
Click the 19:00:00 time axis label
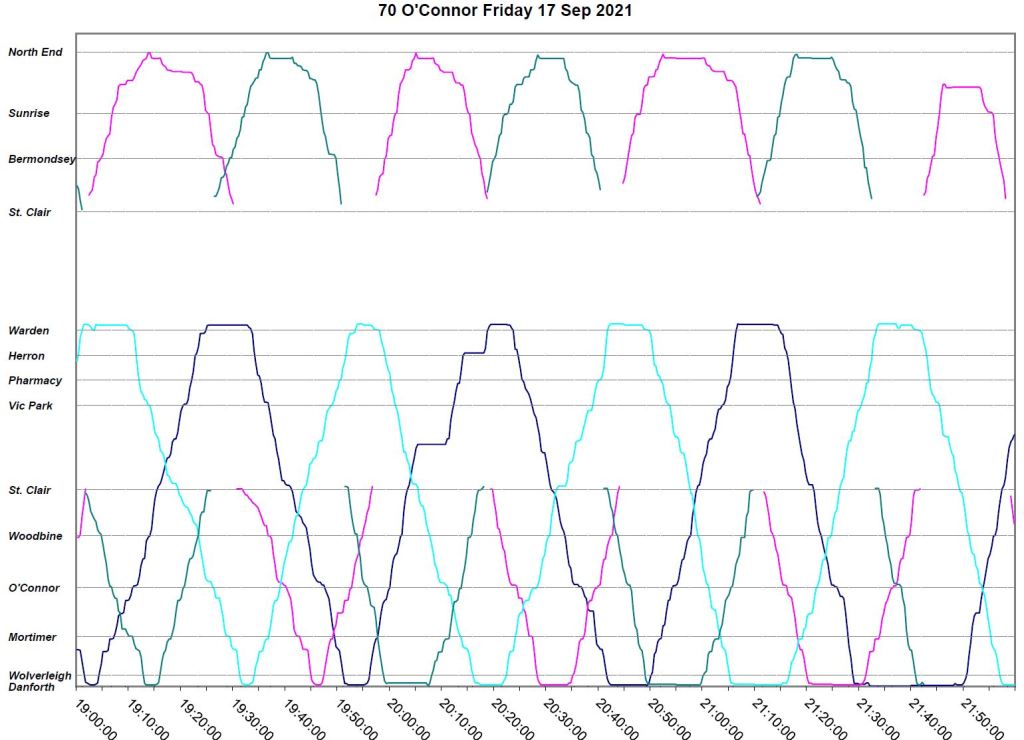pos(96,718)
